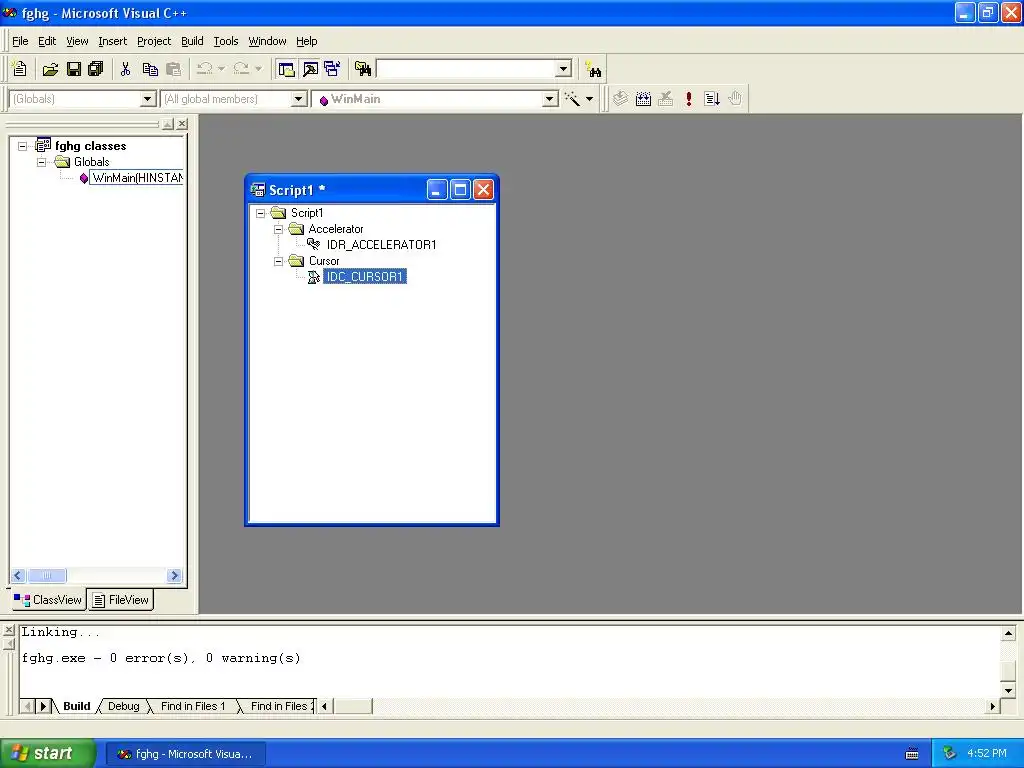Open the Build menu
The width and height of the screenshot is (1024, 768).
[x=192, y=41]
